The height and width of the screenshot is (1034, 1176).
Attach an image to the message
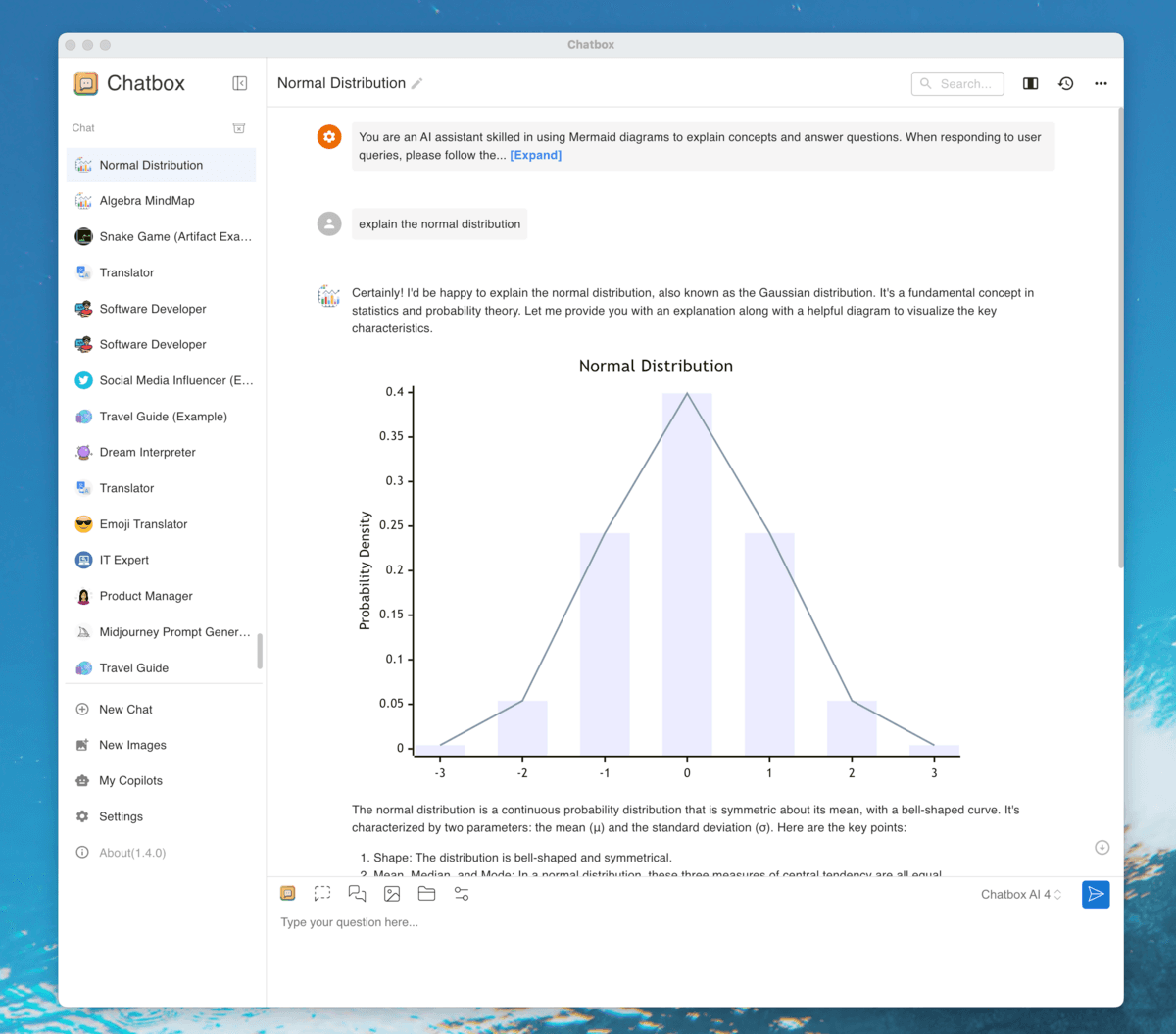tap(392, 893)
